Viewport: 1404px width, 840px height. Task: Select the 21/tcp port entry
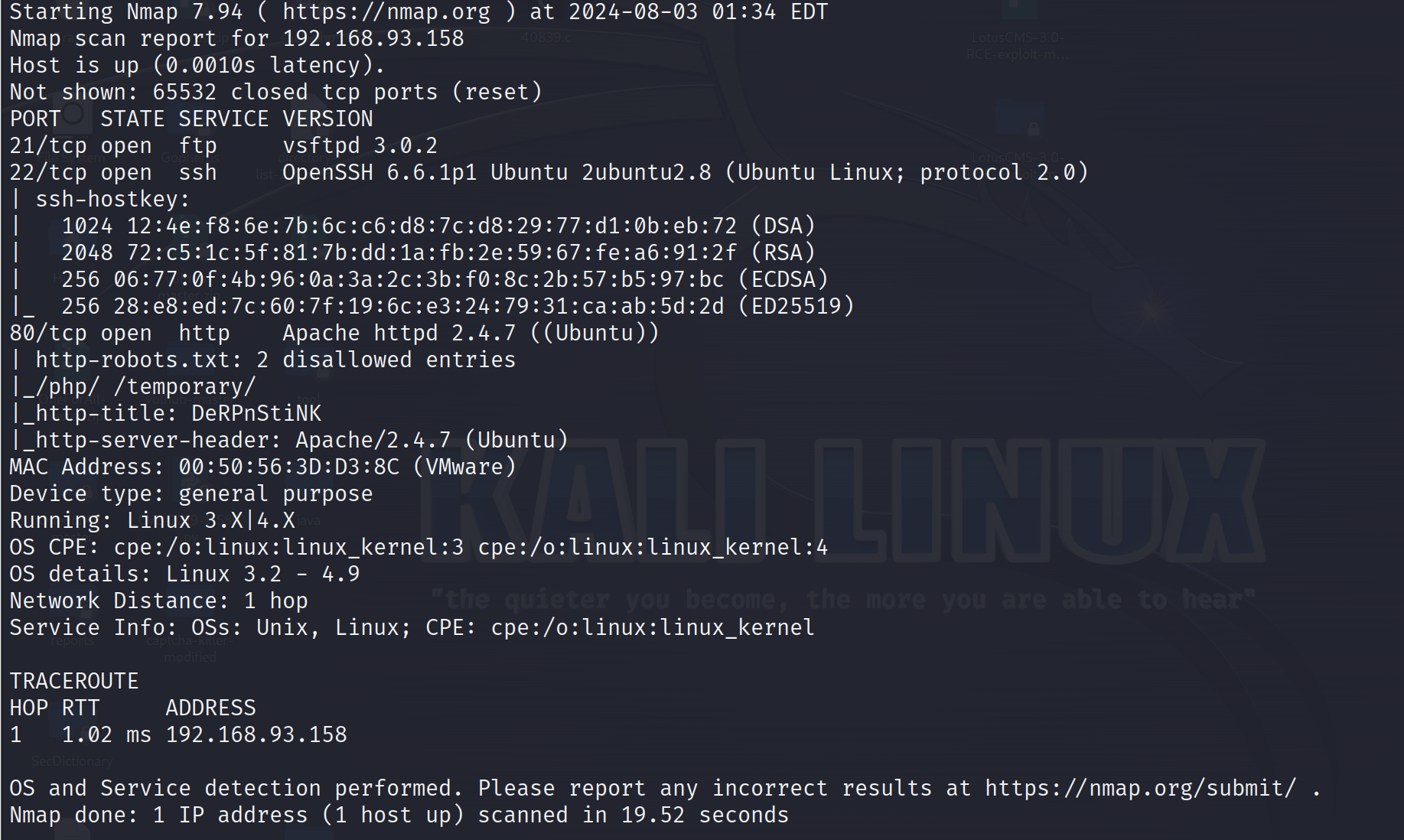(48, 146)
